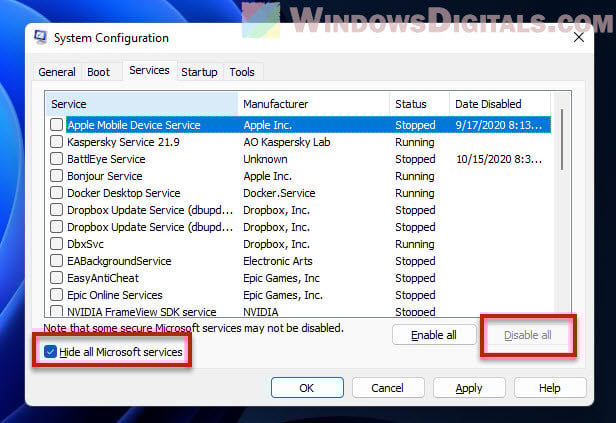Click the Apply button

point(469,388)
